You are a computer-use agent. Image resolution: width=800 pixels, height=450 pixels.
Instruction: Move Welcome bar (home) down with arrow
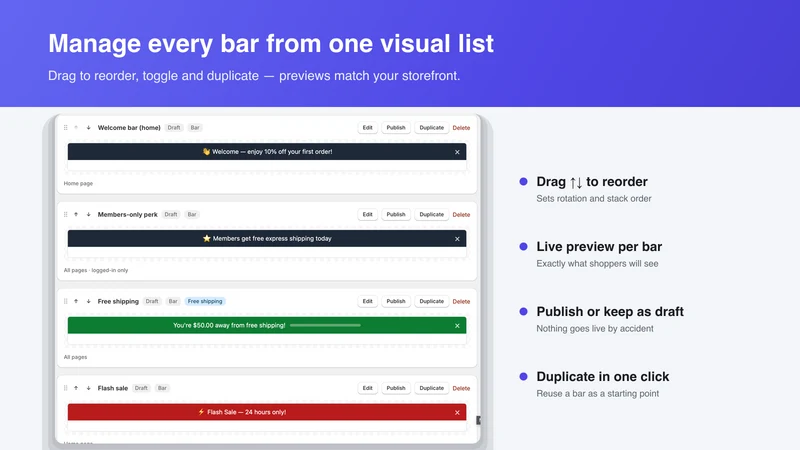point(88,128)
